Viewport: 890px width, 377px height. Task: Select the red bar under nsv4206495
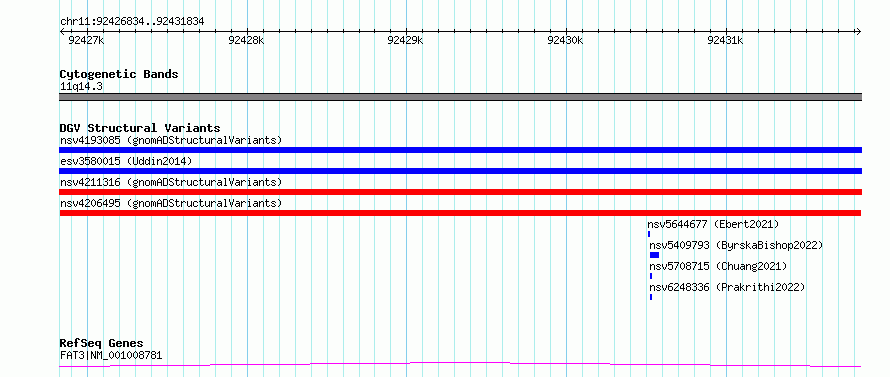(460, 213)
